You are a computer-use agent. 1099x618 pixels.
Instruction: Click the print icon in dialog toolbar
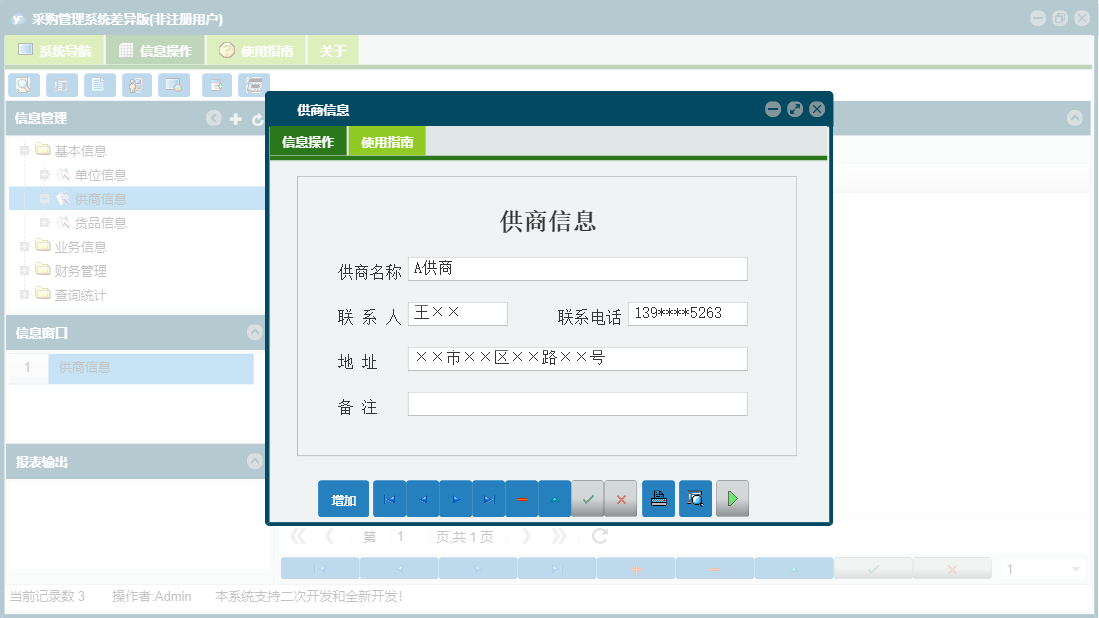658,499
